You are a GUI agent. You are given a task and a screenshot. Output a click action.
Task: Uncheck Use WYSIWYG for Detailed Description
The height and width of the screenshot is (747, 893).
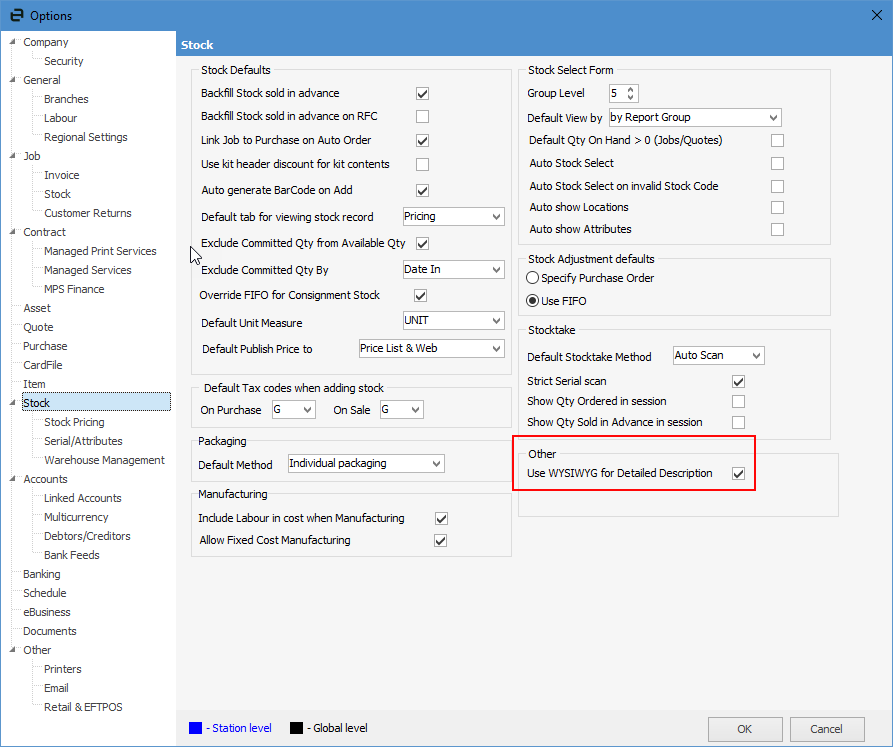[738, 473]
